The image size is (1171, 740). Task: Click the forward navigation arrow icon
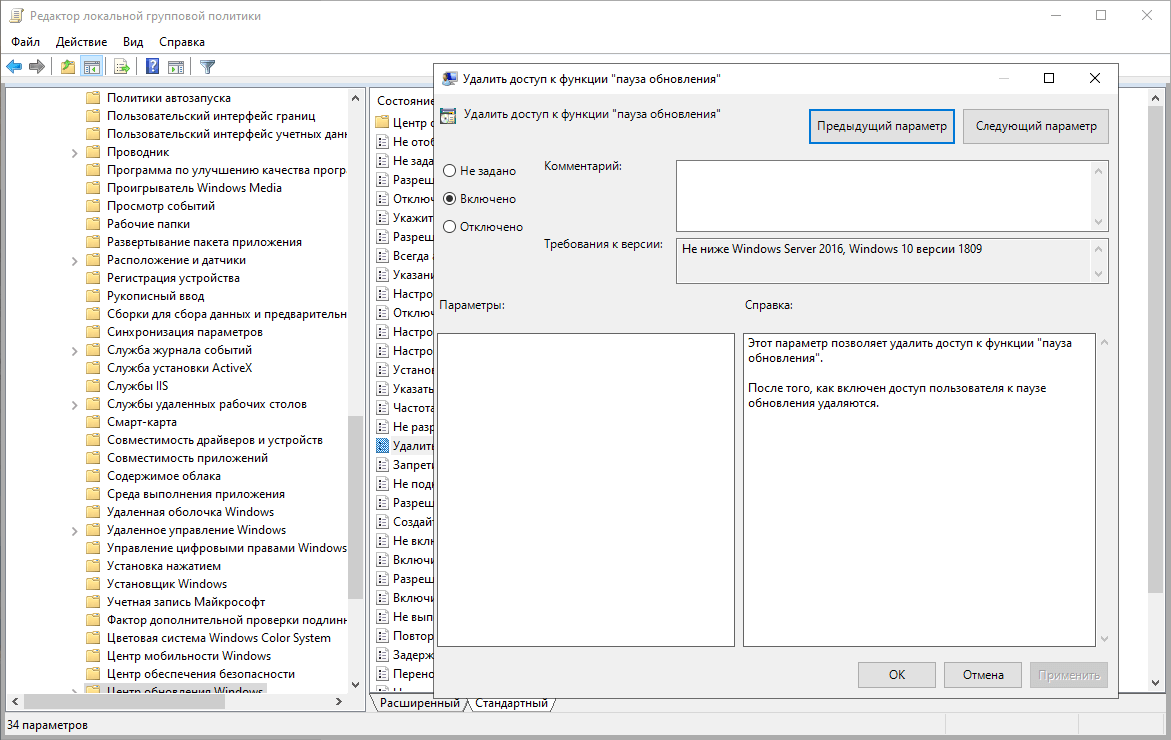point(38,66)
